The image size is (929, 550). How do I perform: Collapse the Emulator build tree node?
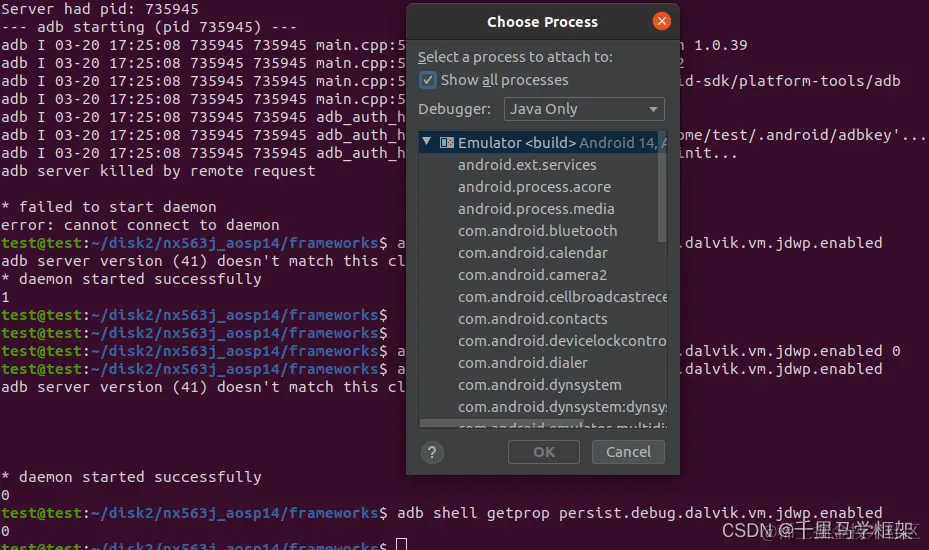pyautogui.click(x=427, y=142)
